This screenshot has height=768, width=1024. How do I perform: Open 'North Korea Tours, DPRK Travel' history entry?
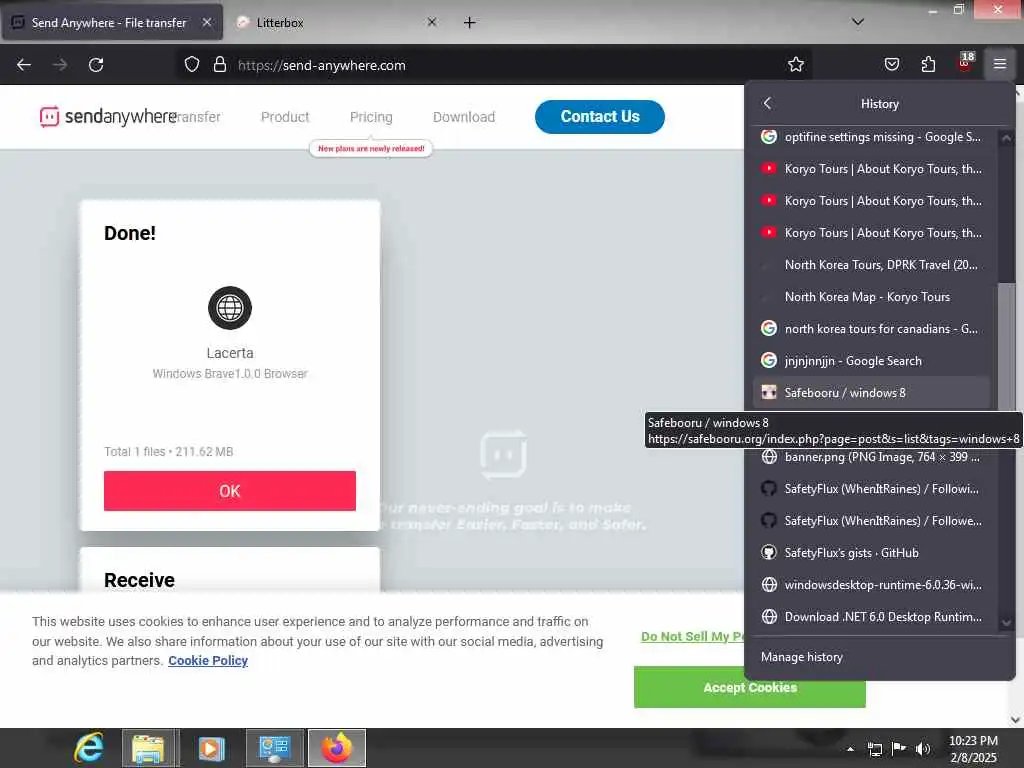point(872,264)
